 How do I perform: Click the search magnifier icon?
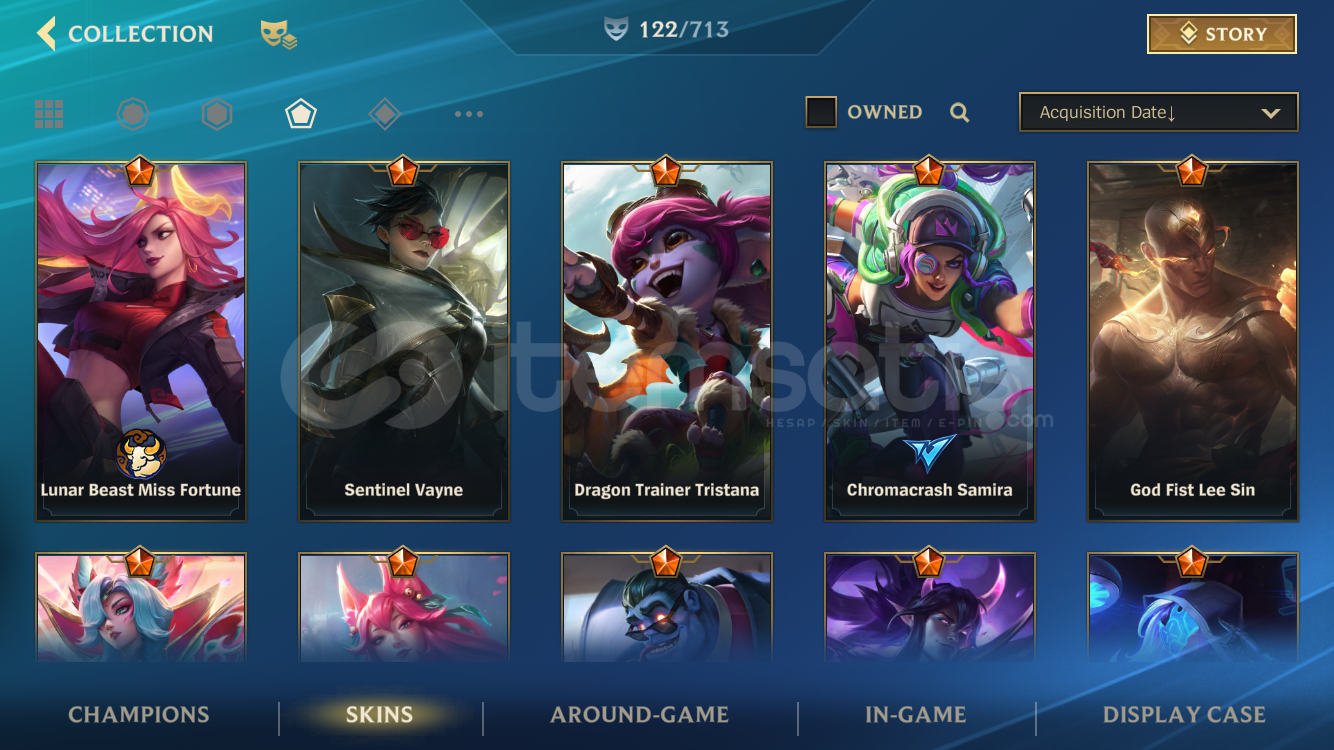960,113
